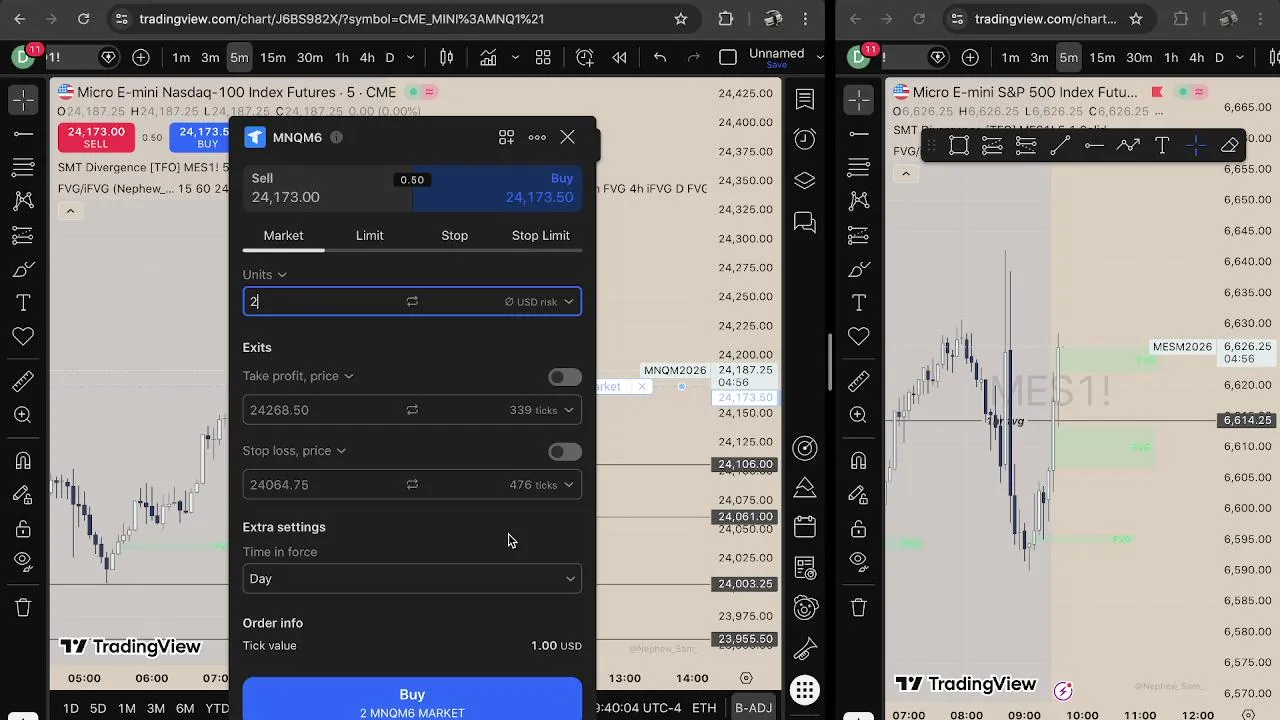Select patterns tool in S&P chart toolbar
This screenshot has width=1280, height=720.
click(x=859, y=201)
